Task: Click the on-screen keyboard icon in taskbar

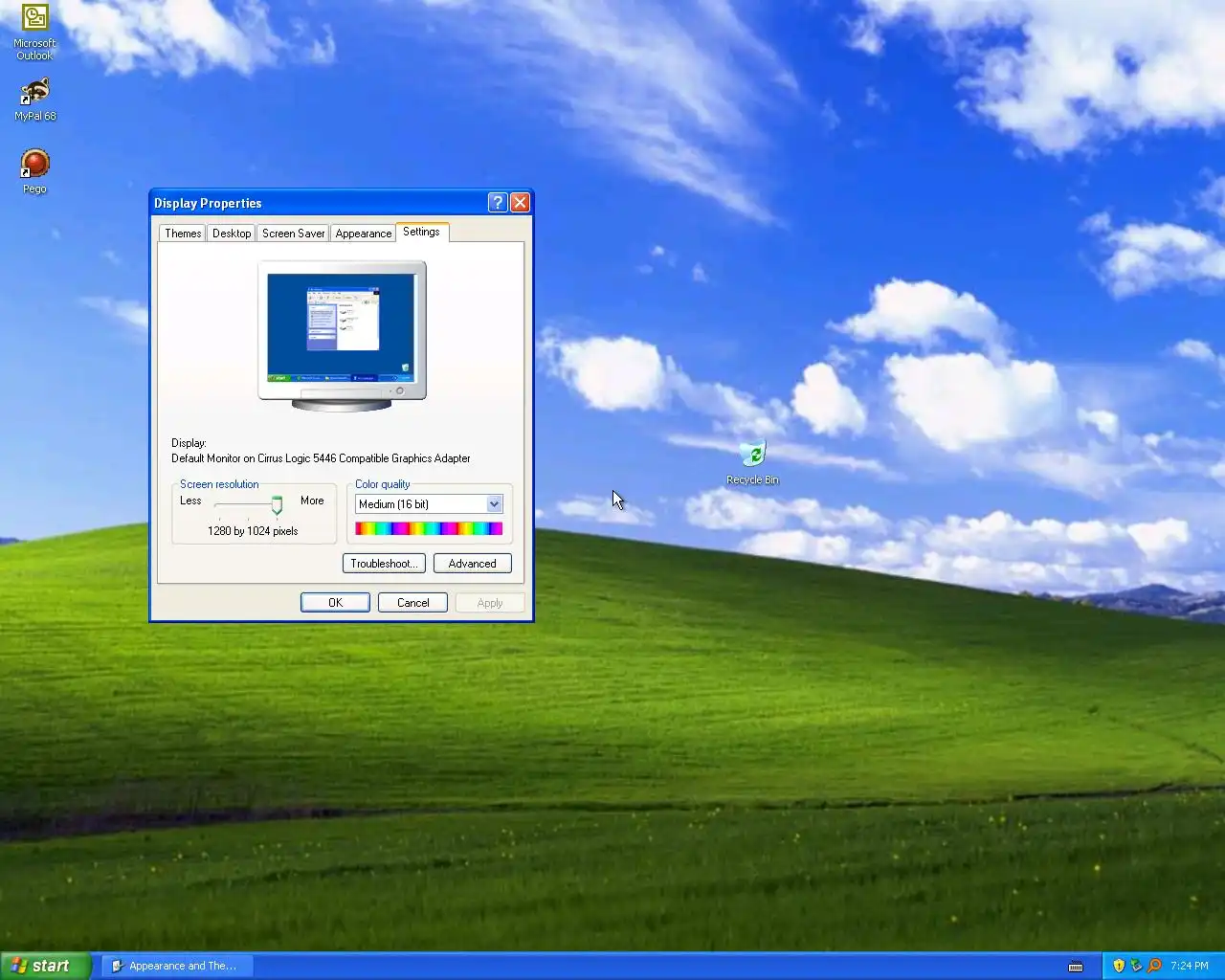Action: [1076, 966]
